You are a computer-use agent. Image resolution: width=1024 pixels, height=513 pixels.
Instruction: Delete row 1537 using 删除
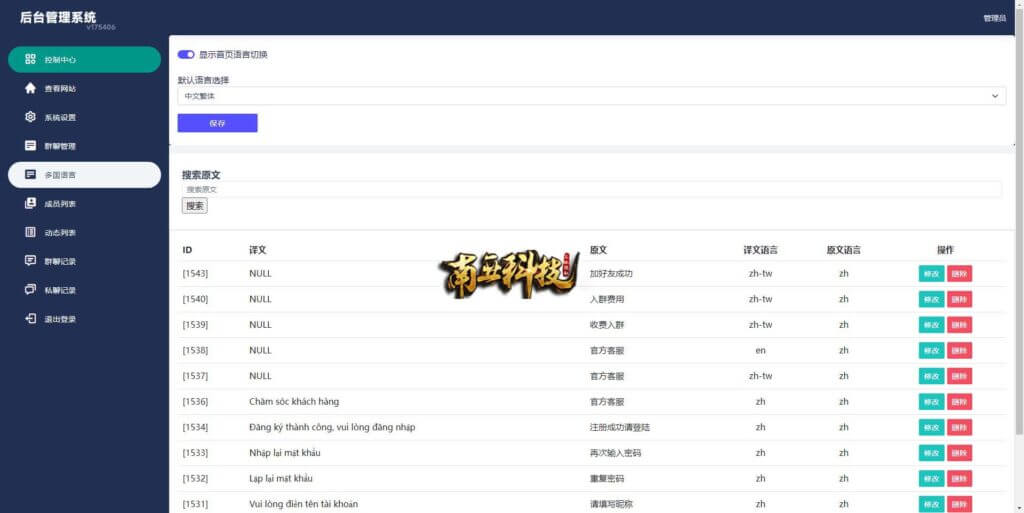tap(959, 376)
